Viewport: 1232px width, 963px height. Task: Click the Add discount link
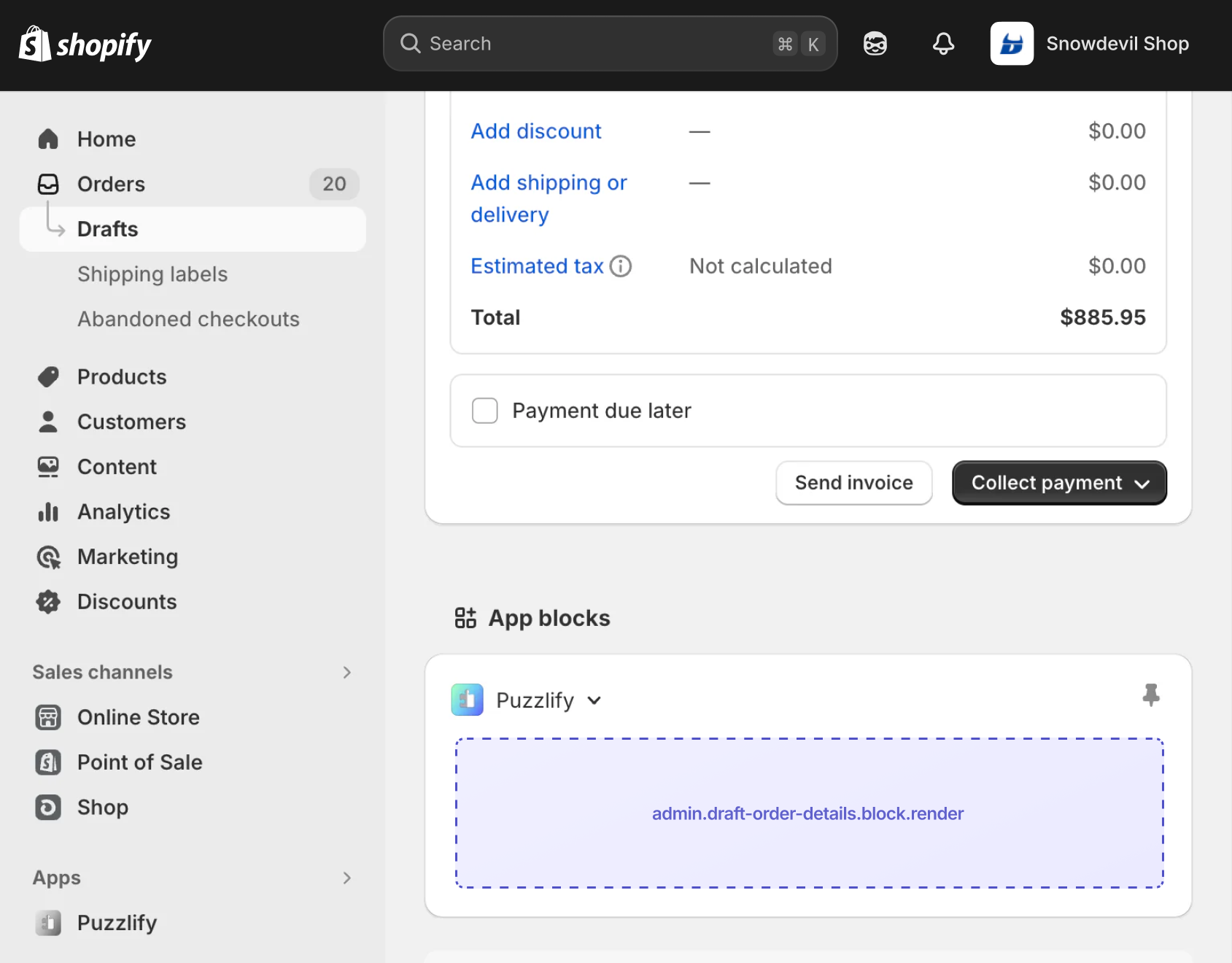[x=536, y=131]
